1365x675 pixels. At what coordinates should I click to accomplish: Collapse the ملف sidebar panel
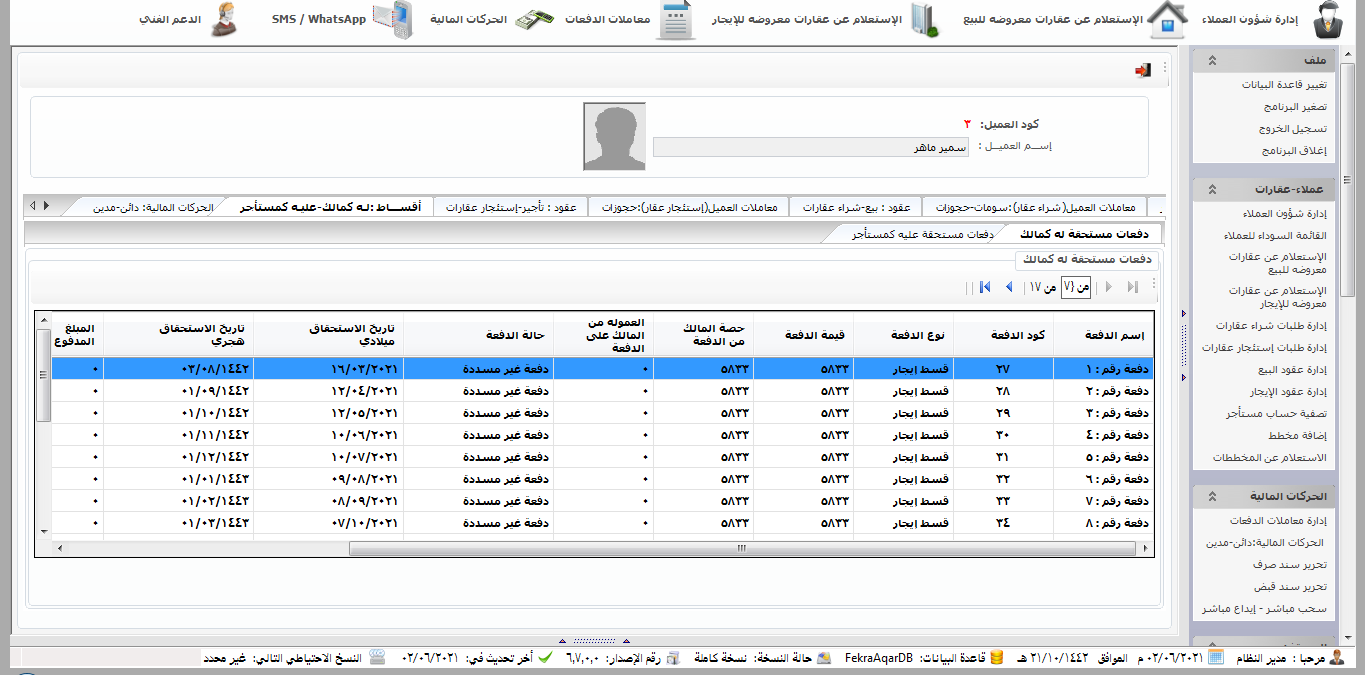pyautogui.click(x=1212, y=60)
